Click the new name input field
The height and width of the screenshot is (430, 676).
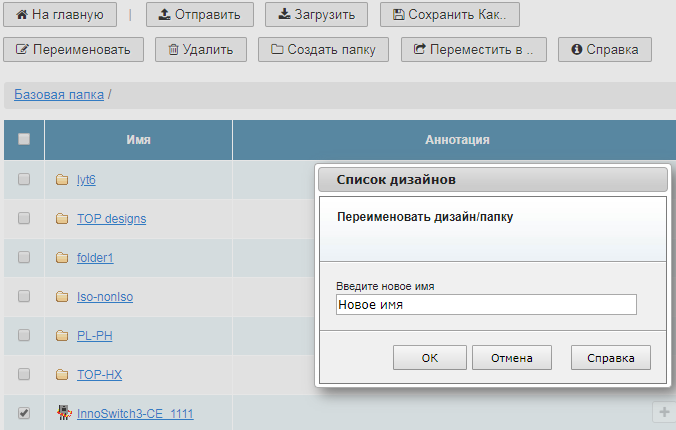pyautogui.click(x=485, y=305)
